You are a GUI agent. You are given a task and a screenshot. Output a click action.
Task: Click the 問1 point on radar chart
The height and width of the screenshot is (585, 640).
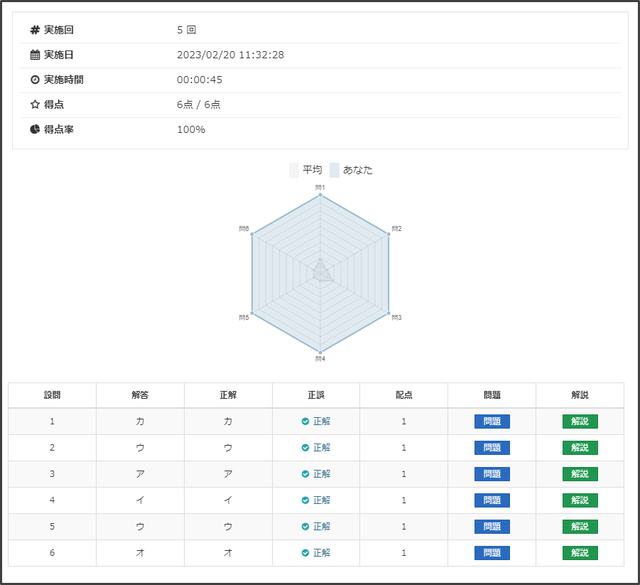pyautogui.click(x=320, y=195)
